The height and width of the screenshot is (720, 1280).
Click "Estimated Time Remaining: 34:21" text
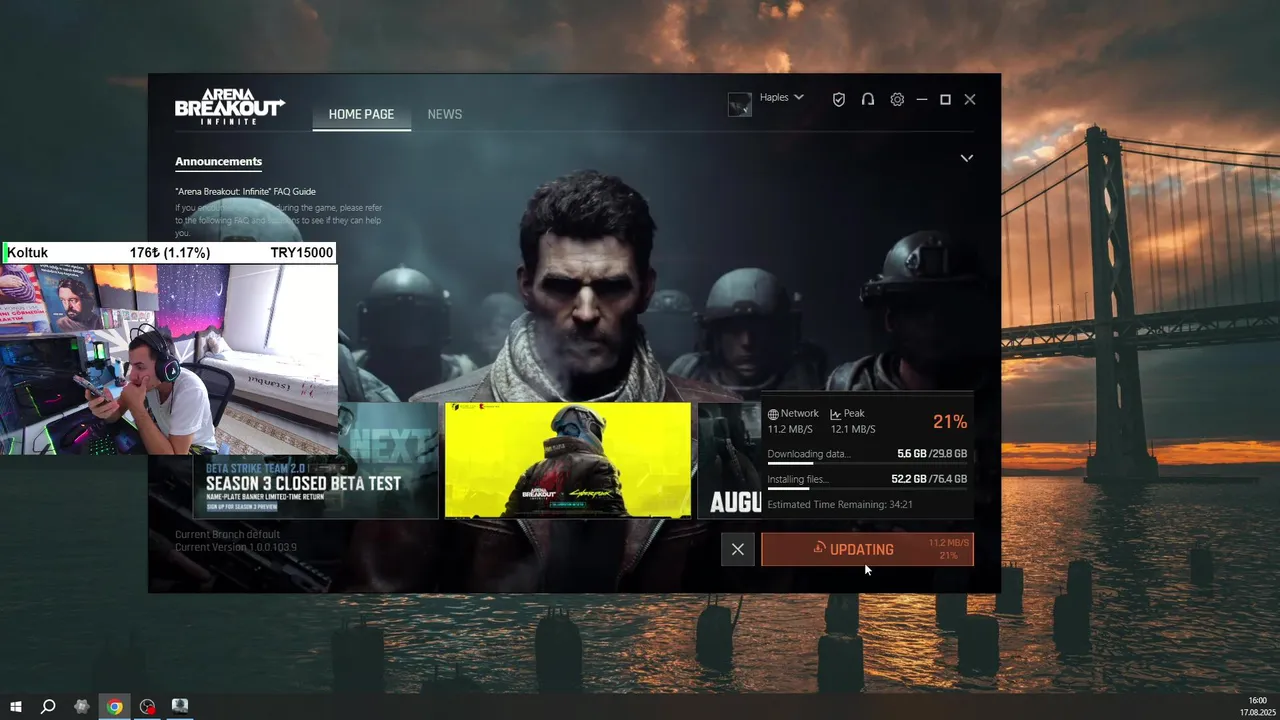pos(840,505)
